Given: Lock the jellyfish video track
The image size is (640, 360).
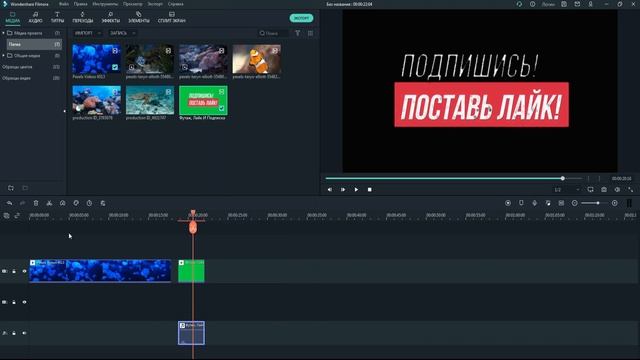Looking at the screenshot, I should pos(14,271).
